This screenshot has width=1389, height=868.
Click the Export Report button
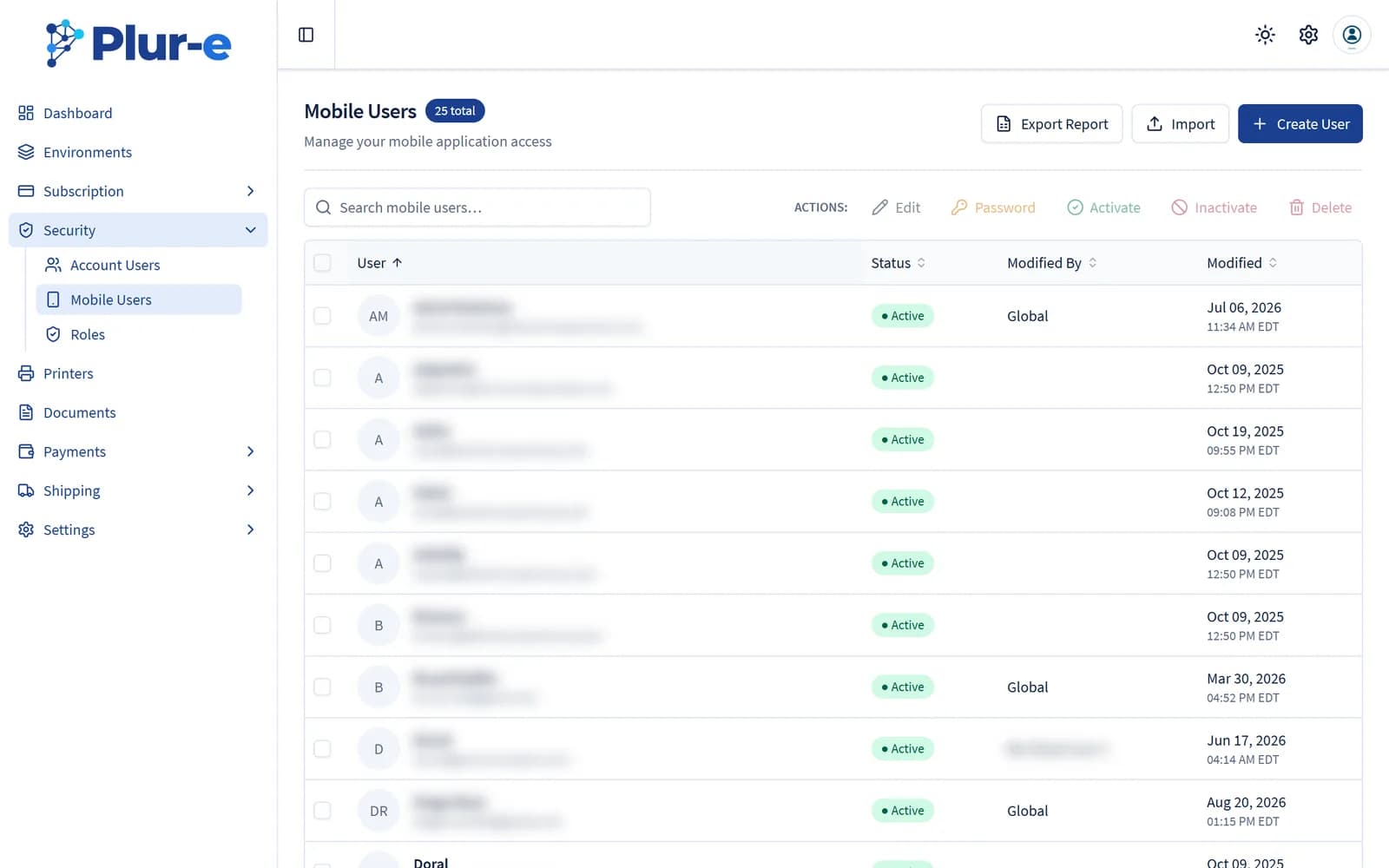pyautogui.click(x=1051, y=124)
